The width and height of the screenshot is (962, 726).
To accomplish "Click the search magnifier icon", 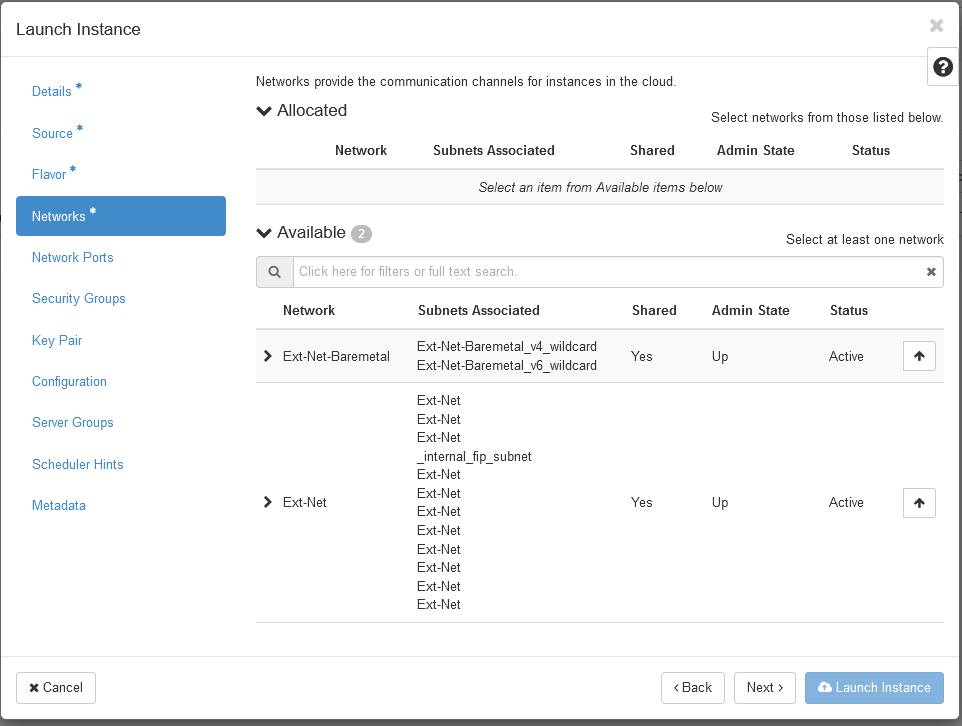I will click(274, 272).
